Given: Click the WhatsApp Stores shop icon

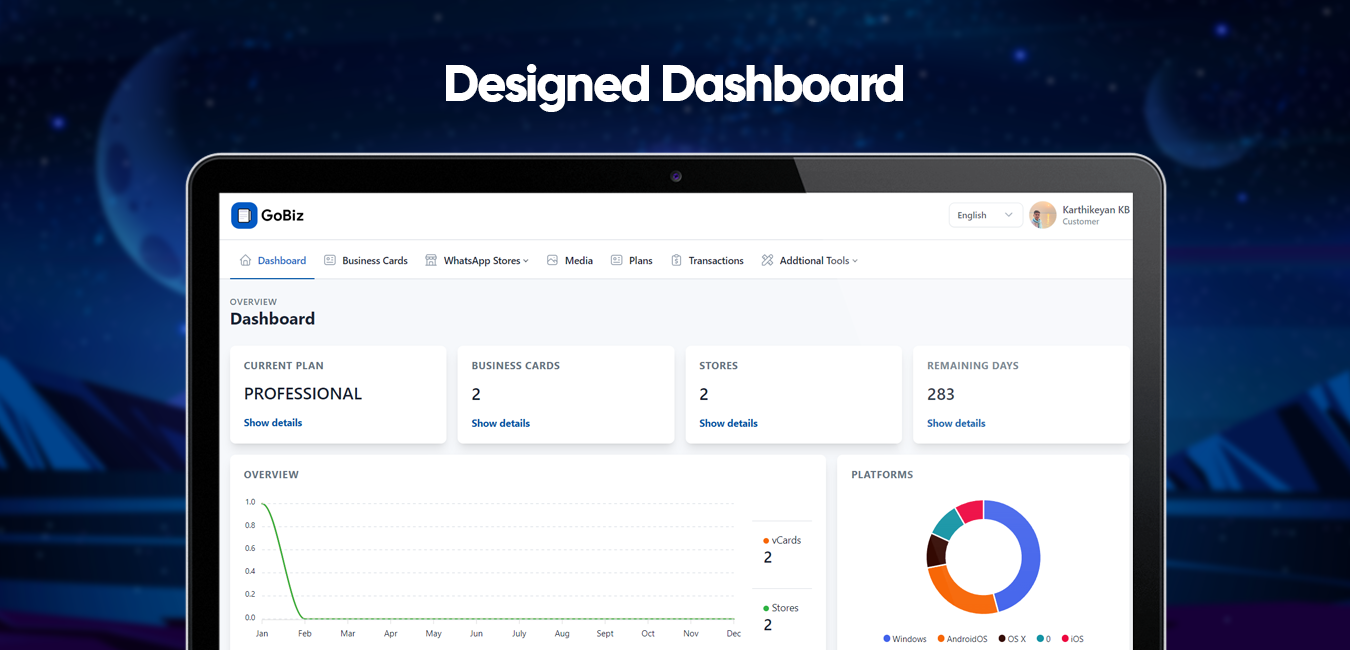Looking at the screenshot, I should click(431, 260).
